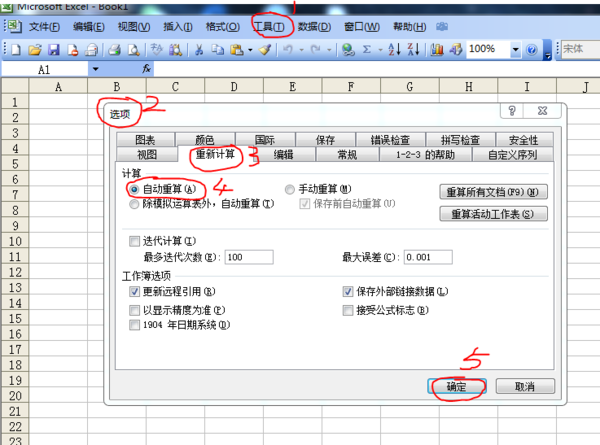
Task: Expand the Redo history dropdown arrow
Action: [x=329, y=50]
